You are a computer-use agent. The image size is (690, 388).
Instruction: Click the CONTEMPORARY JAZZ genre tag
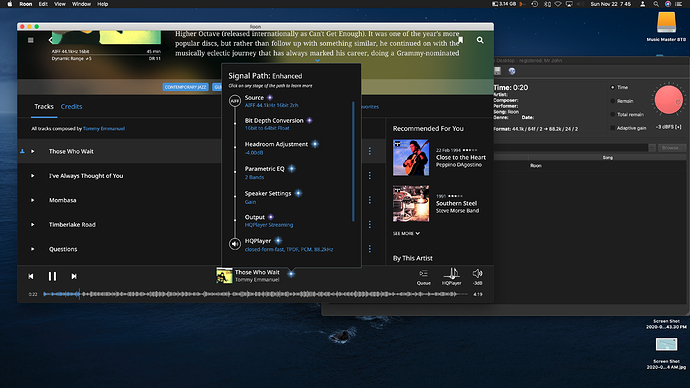185,87
